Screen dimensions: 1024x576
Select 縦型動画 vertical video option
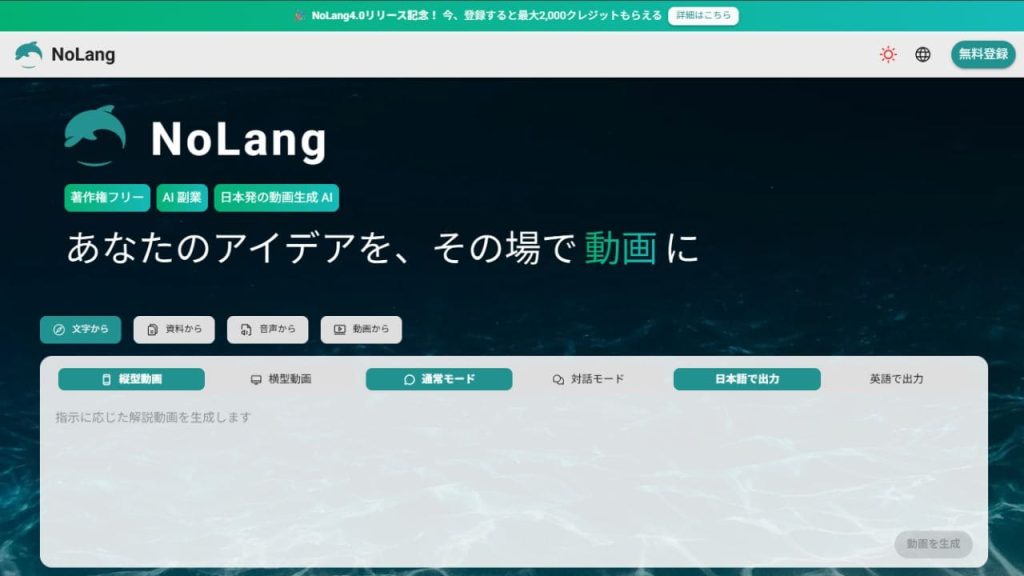pos(131,379)
